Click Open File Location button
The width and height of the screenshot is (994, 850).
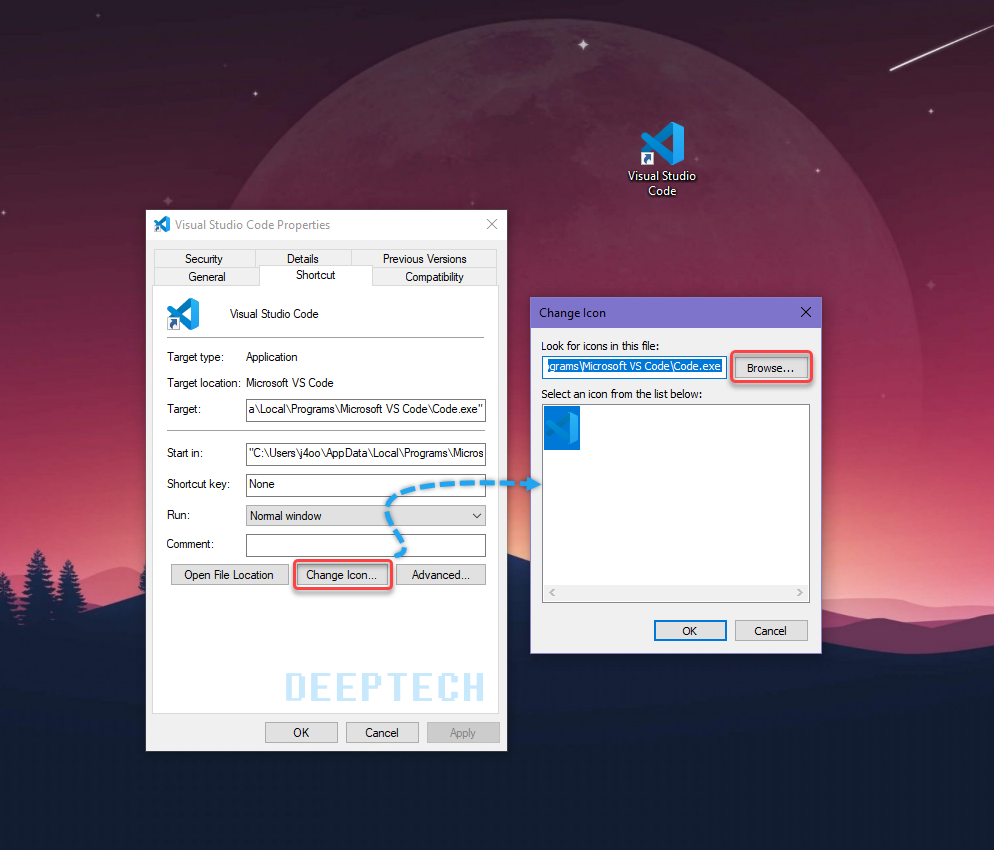[x=229, y=575]
